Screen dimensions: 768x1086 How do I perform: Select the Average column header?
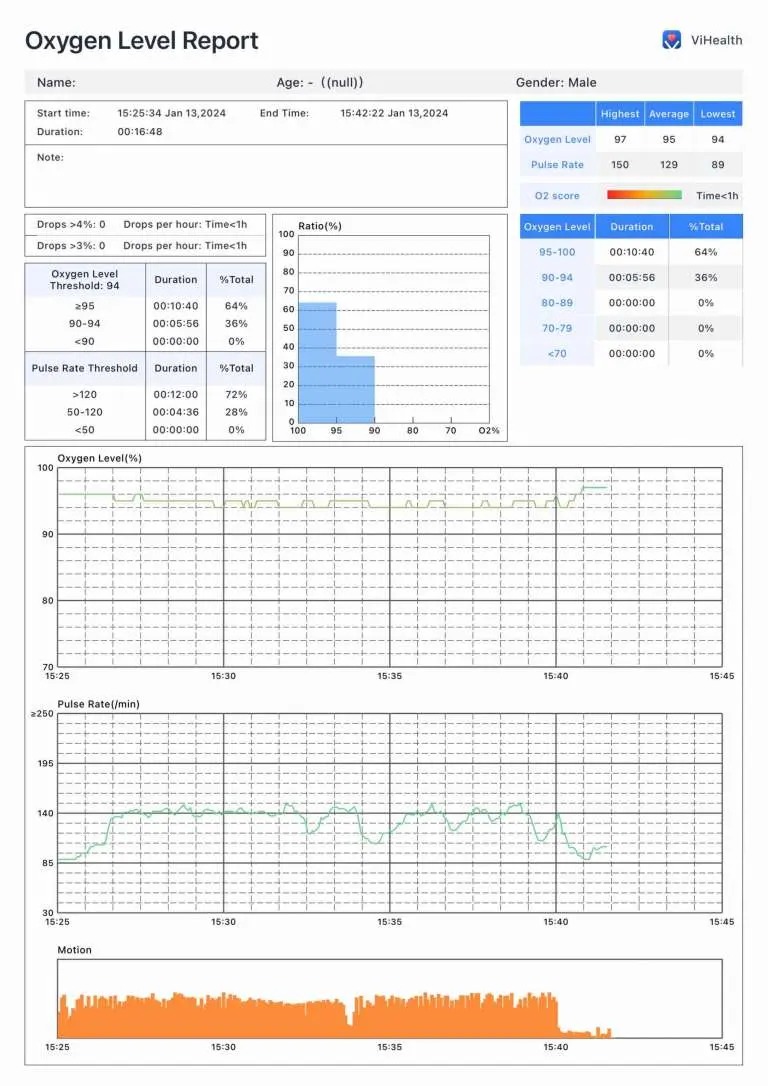pos(669,114)
